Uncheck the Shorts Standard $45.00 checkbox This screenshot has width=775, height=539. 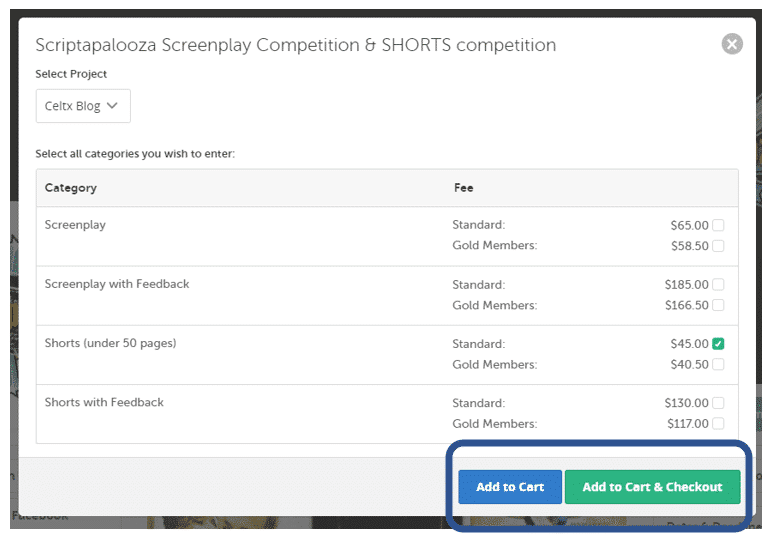pyautogui.click(x=718, y=344)
